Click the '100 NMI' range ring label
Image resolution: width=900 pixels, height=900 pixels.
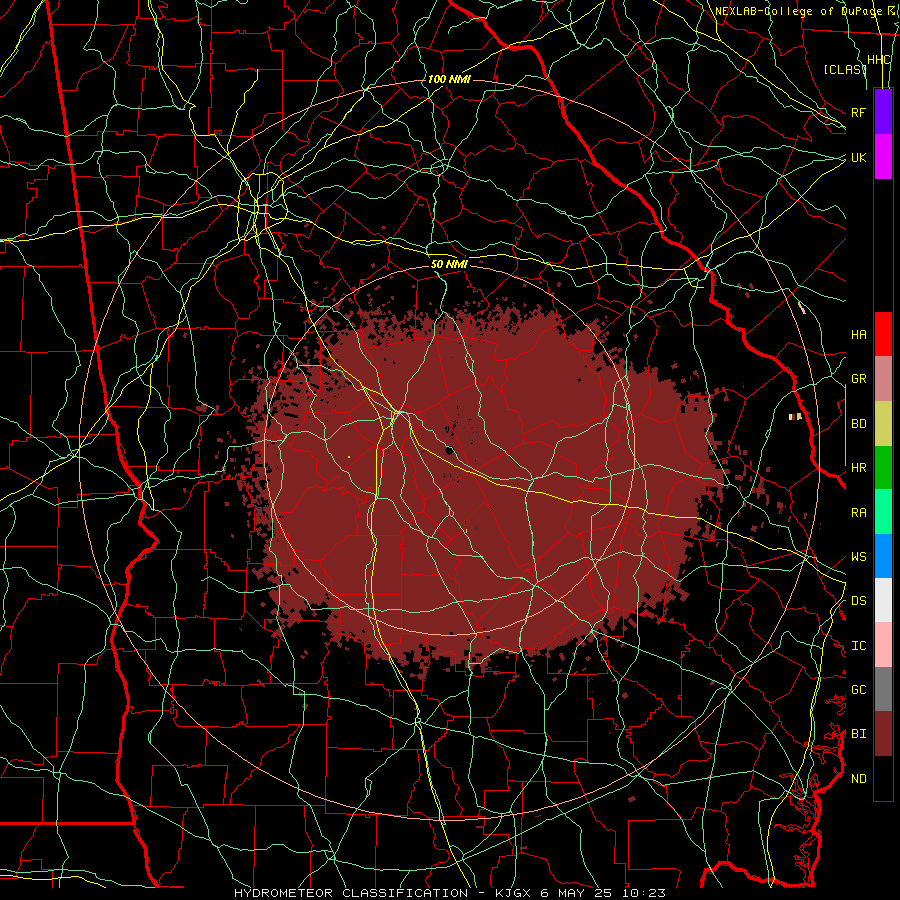click(x=449, y=79)
